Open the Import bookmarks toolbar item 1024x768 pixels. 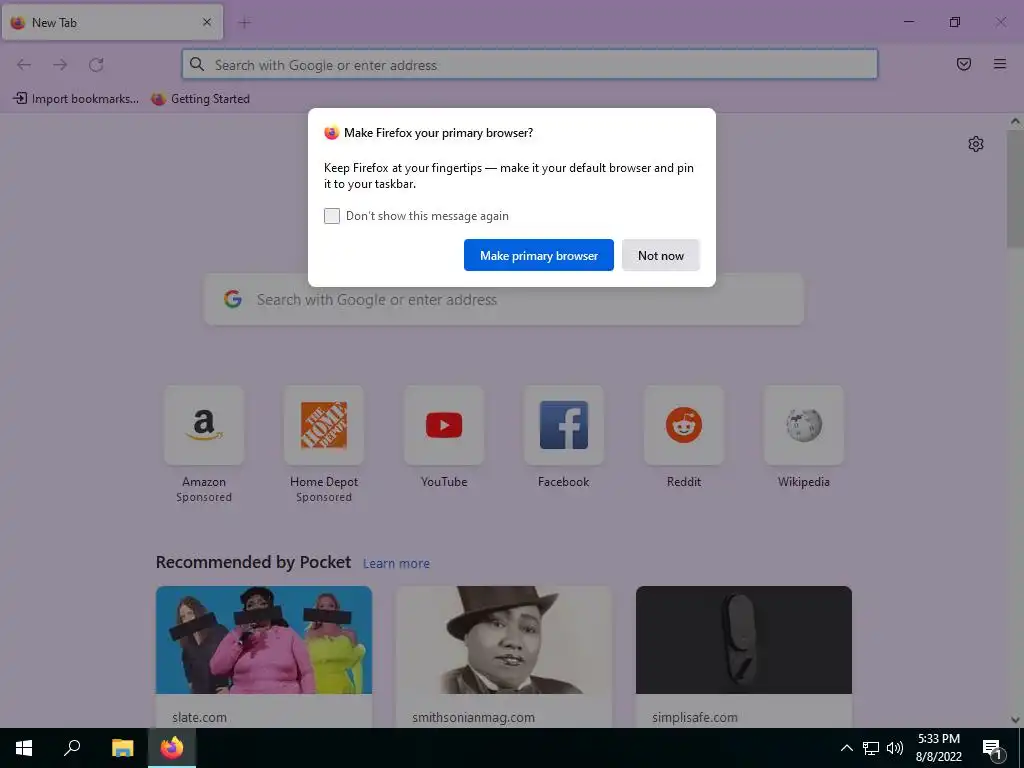coord(76,99)
